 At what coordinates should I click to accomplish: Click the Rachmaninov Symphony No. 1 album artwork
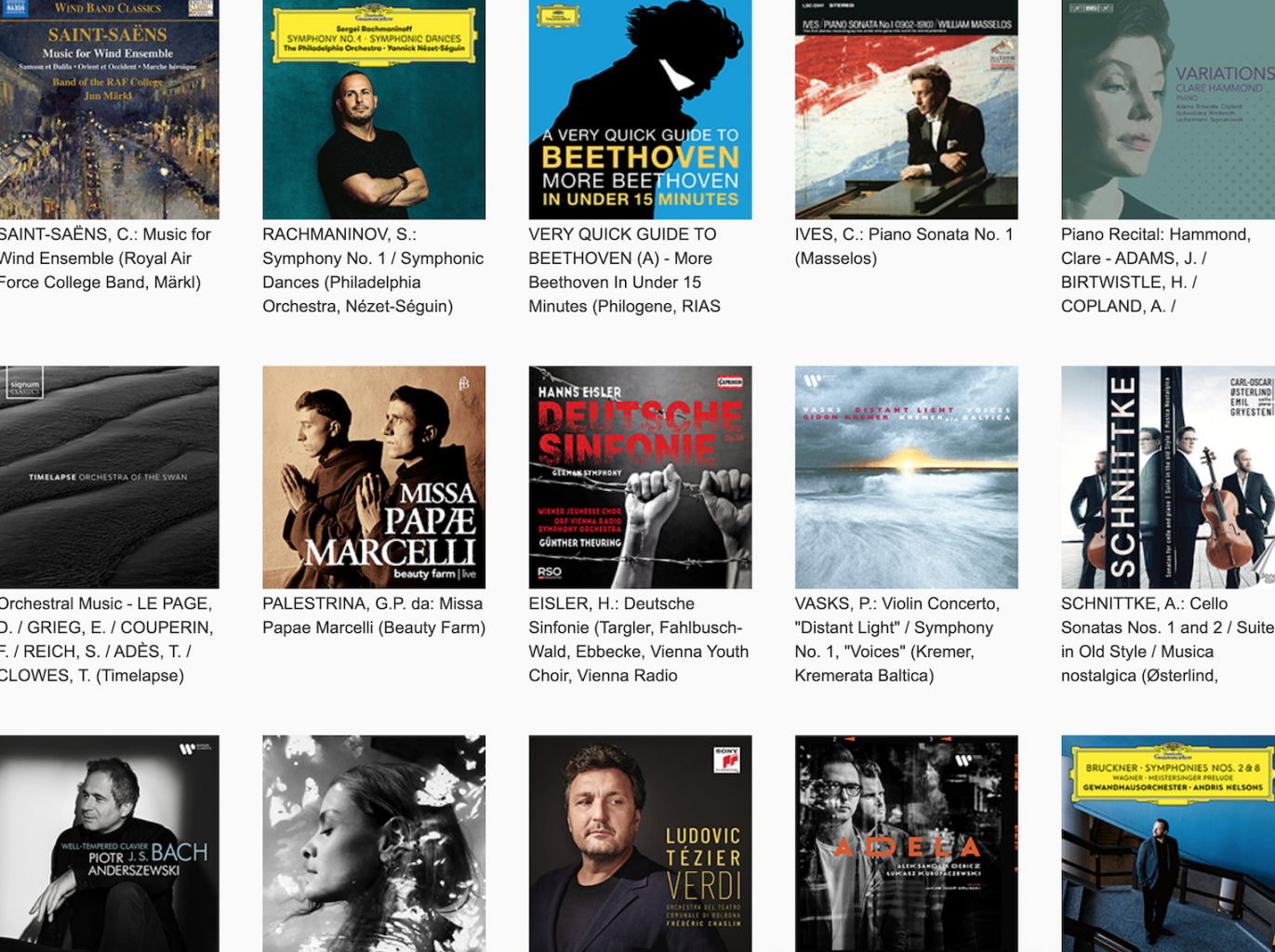point(373,107)
